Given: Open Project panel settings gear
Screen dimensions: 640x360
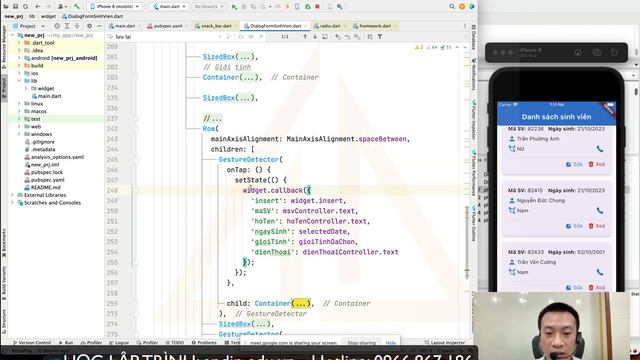Looking at the screenshot, I should pyautogui.click(x=89, y=26).
